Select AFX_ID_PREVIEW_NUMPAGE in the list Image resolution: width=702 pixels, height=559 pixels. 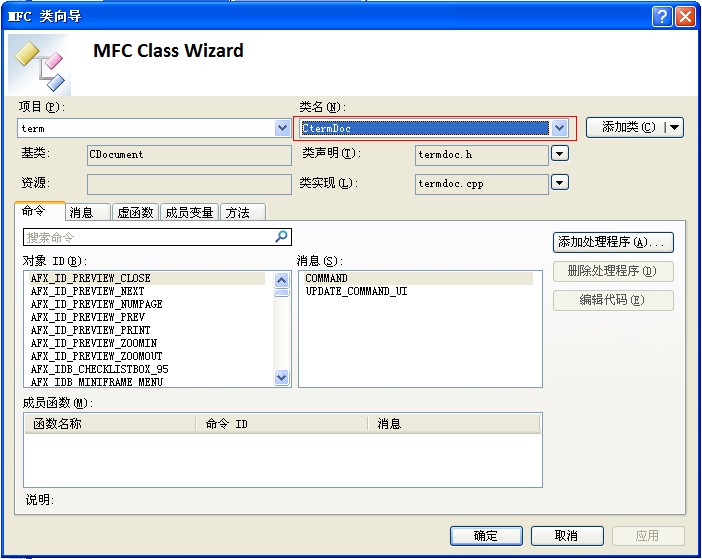pyautogui.click(x=147, y=304)
